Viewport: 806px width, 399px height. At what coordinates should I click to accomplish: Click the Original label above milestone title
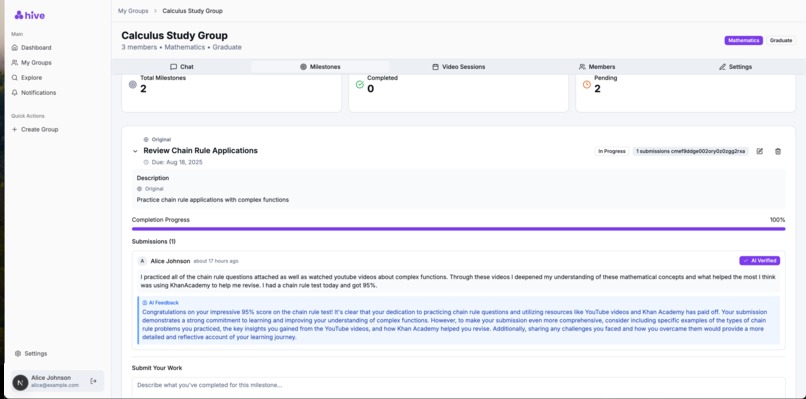(161, 139)
